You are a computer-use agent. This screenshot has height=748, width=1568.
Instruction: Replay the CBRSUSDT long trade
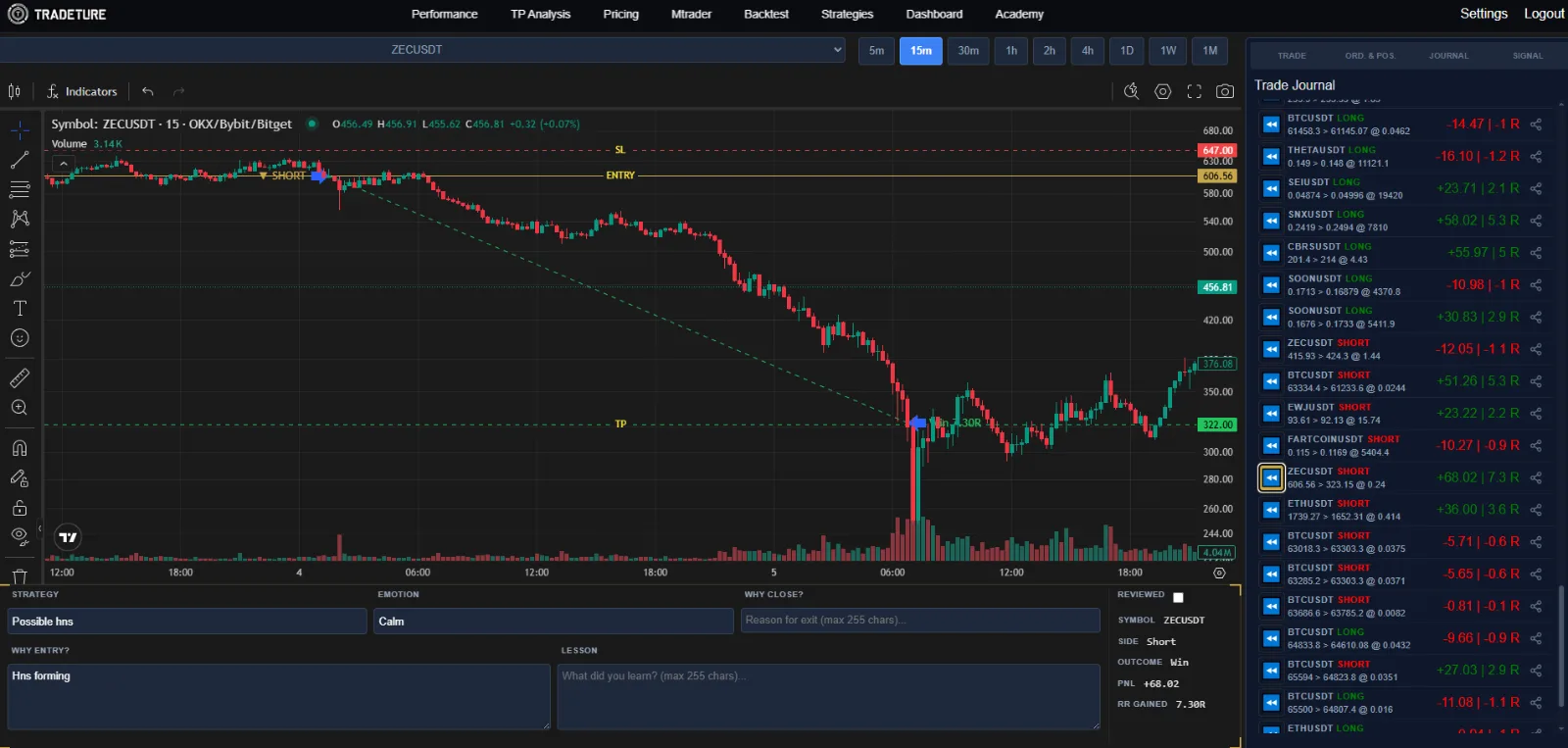(1271, 253)
